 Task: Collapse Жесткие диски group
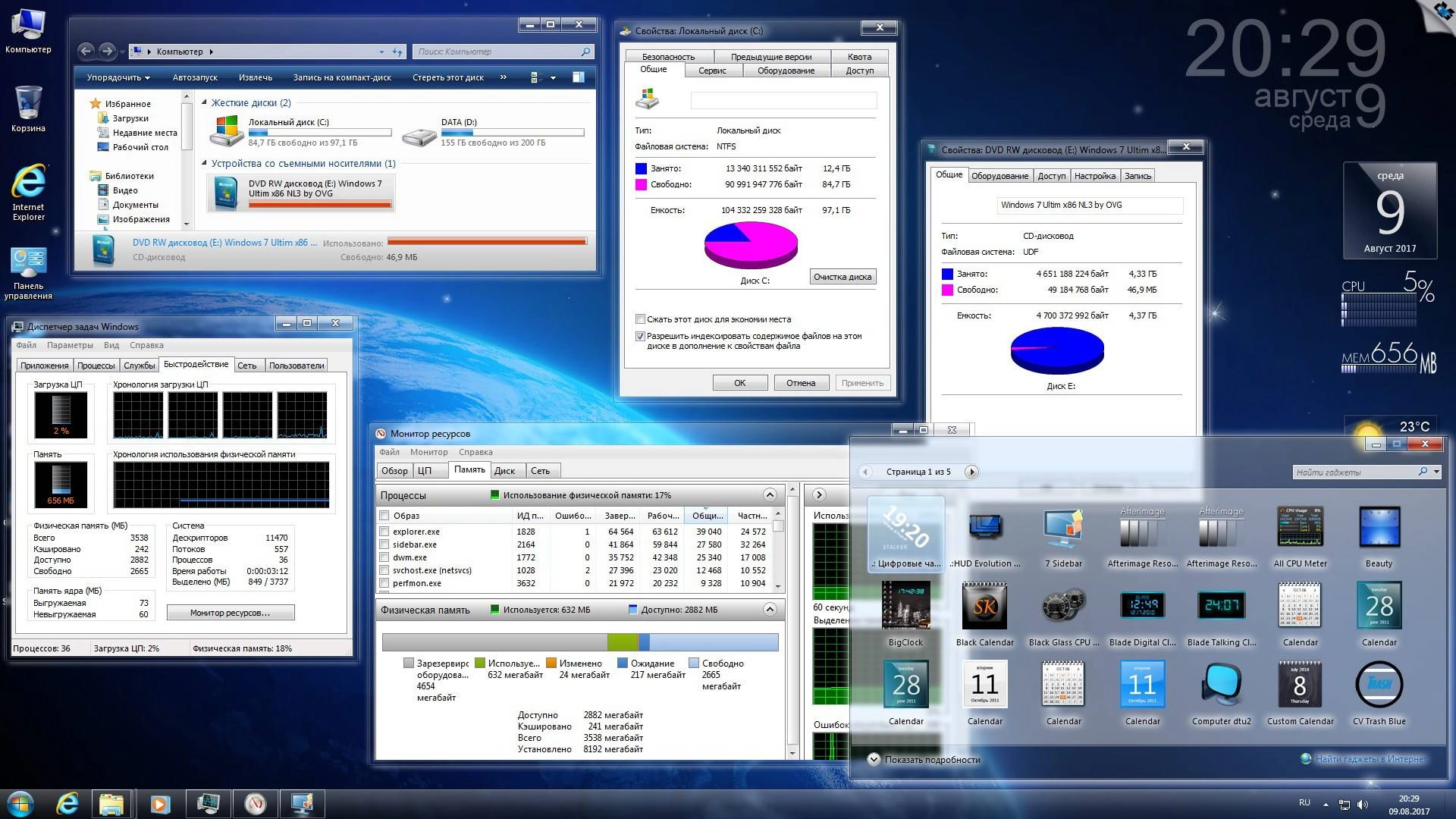point(204,102)
